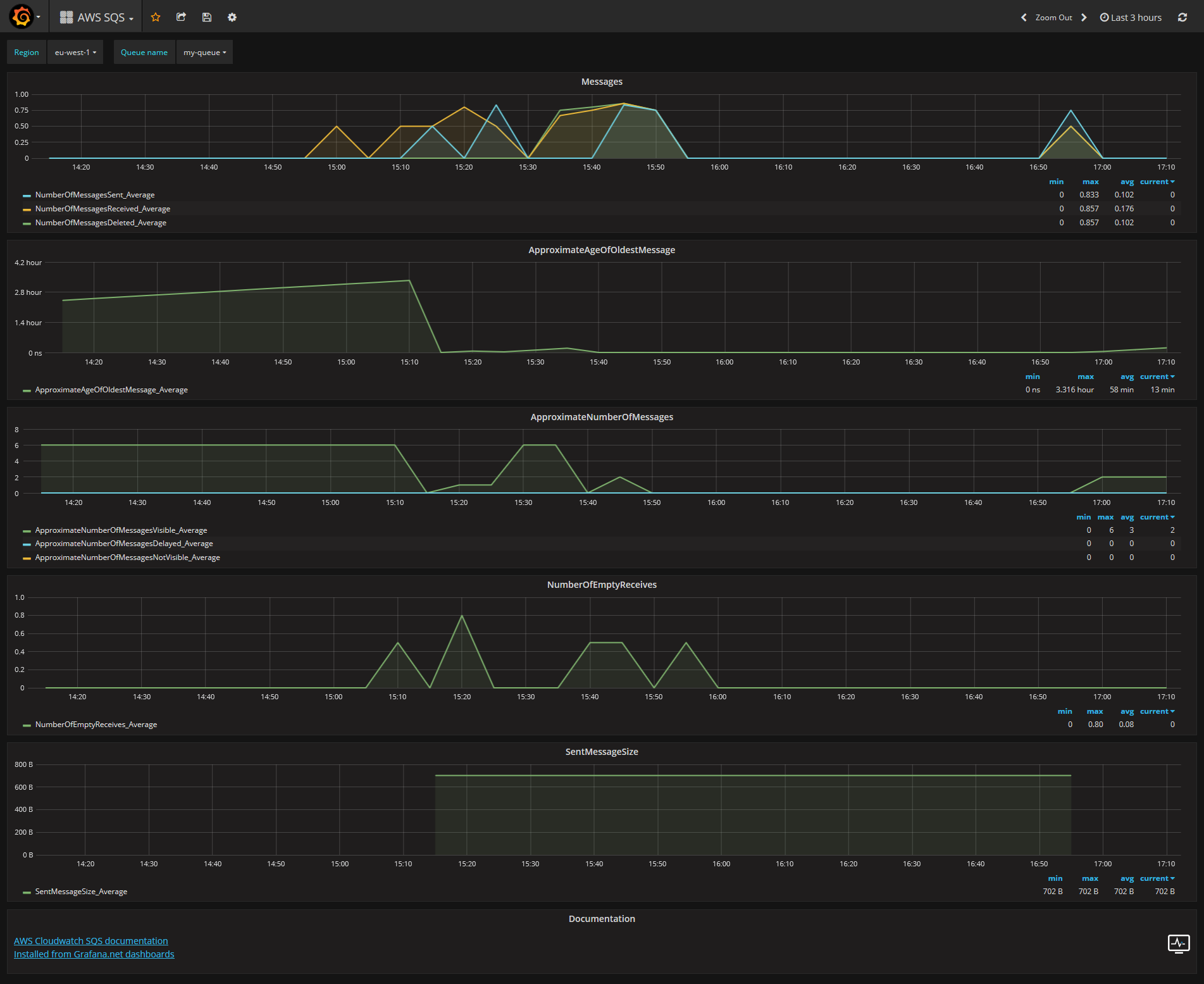This screenshot has width=1204, height=984.
Task: Open the Queue name my-queue dropdown
Action: pos(204,52)
